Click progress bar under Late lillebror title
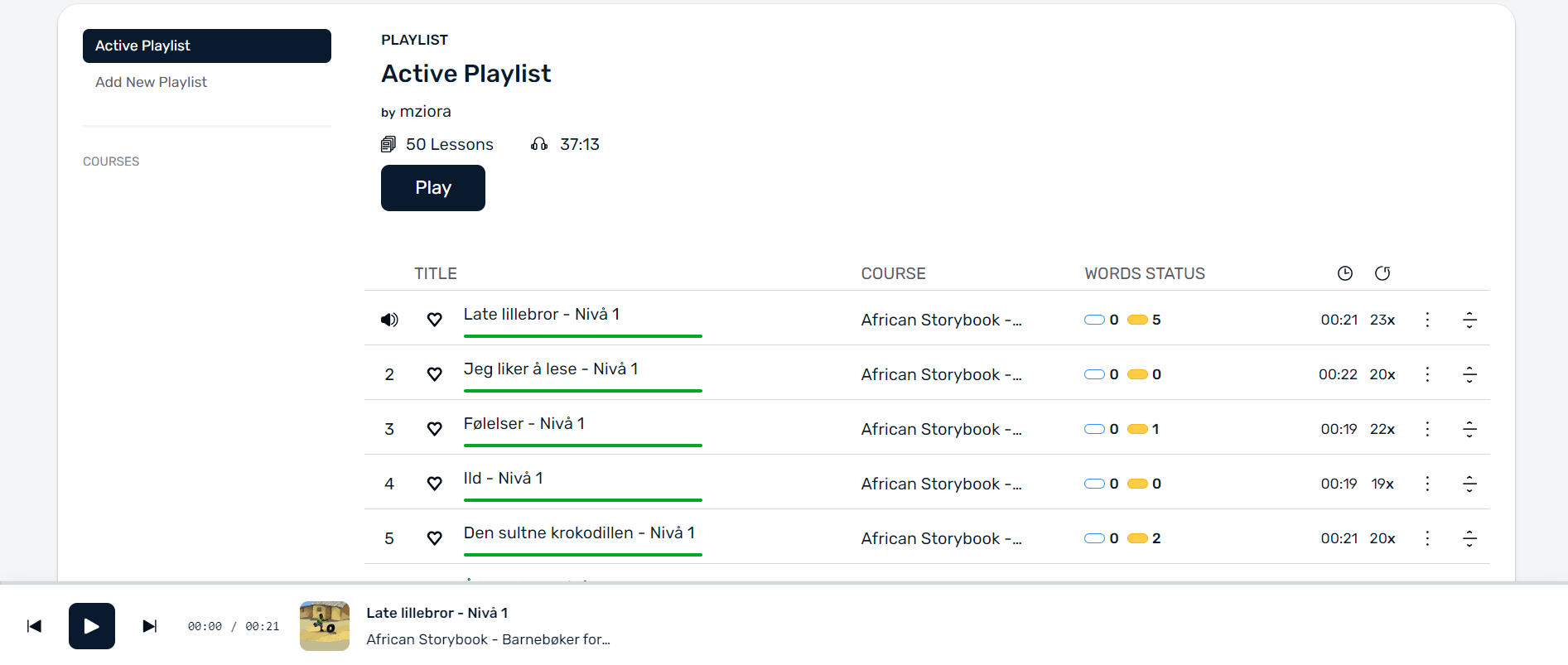 [583, 336]
